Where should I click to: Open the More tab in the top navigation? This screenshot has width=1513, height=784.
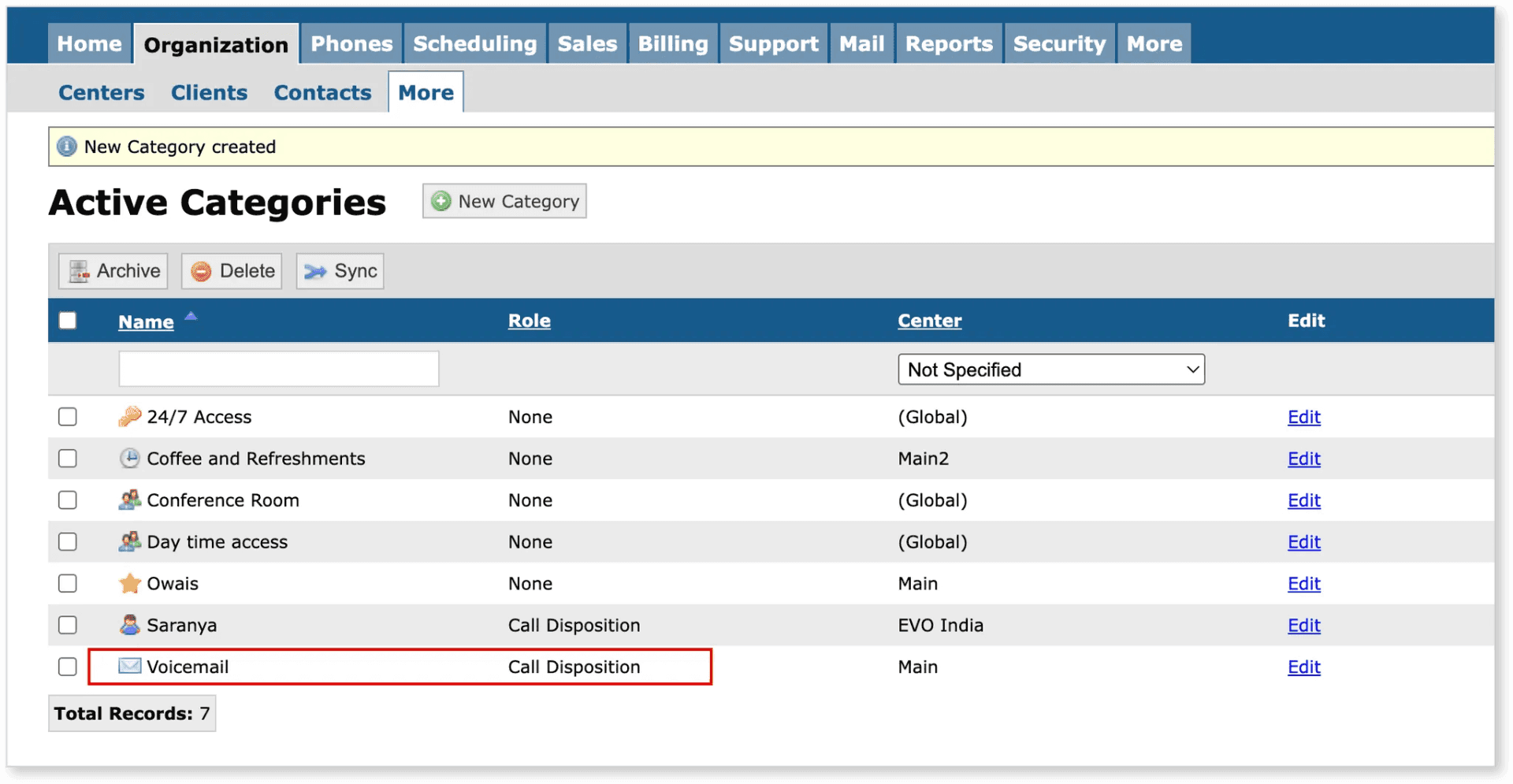1154,43
